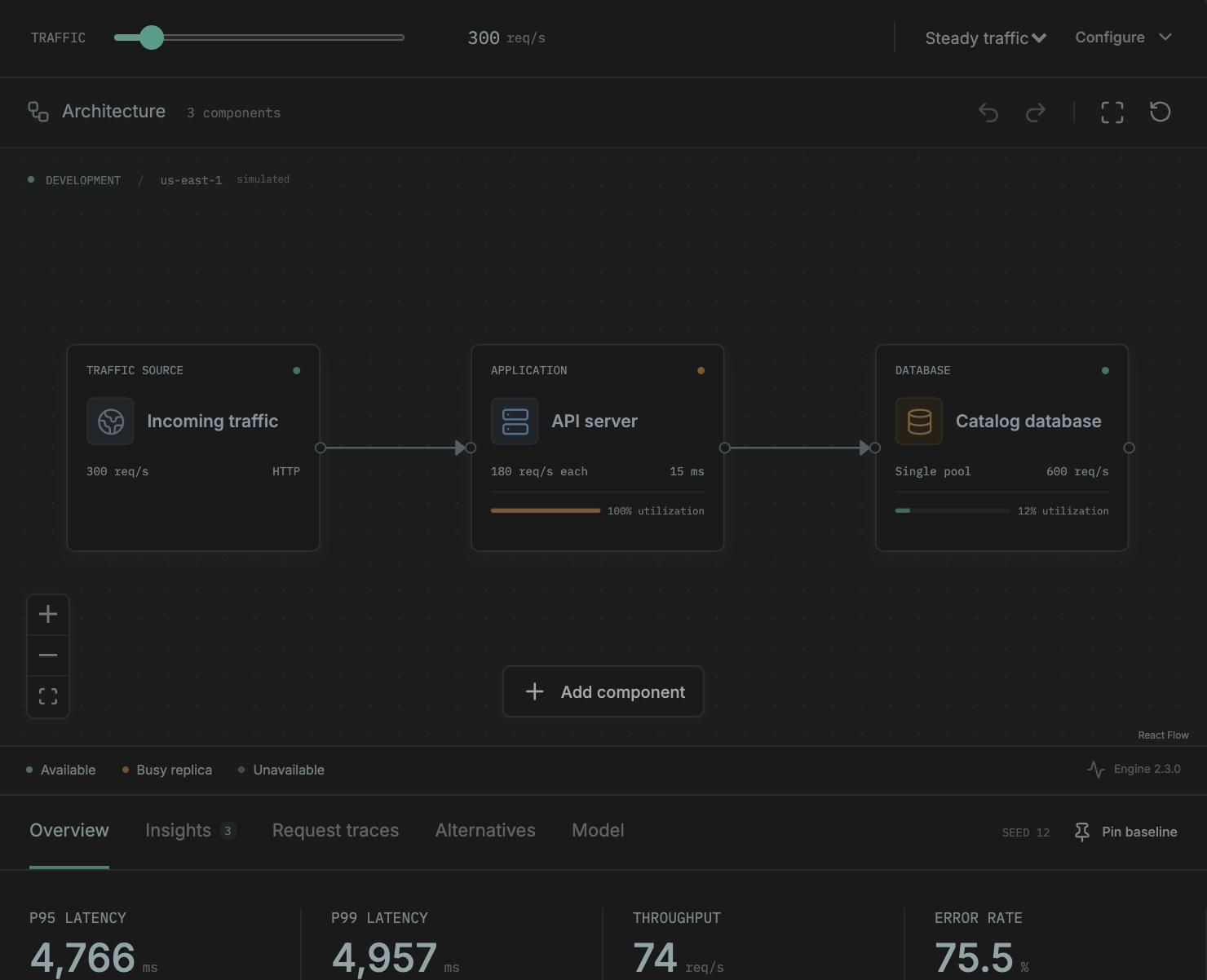Enter fullscreen from the Architecture header
The width and height of the screenshot is (1207, 980).
click(x=1112, y=113)
